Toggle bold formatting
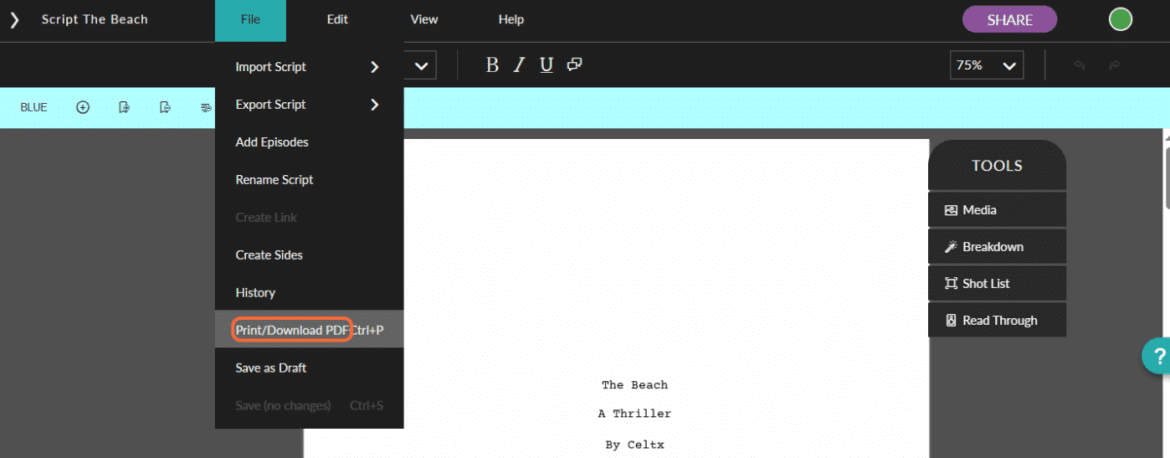The image size is (1170, 458). [492, 66]
